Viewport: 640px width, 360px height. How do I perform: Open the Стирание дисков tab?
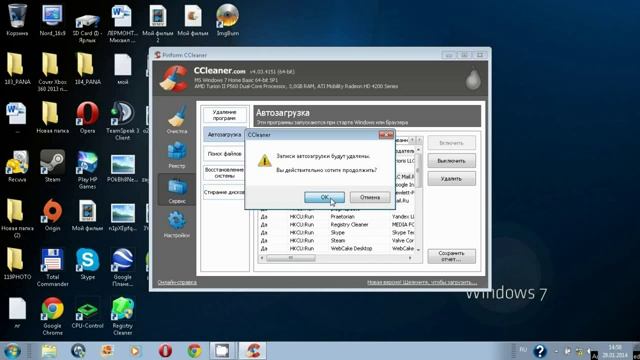224,192
